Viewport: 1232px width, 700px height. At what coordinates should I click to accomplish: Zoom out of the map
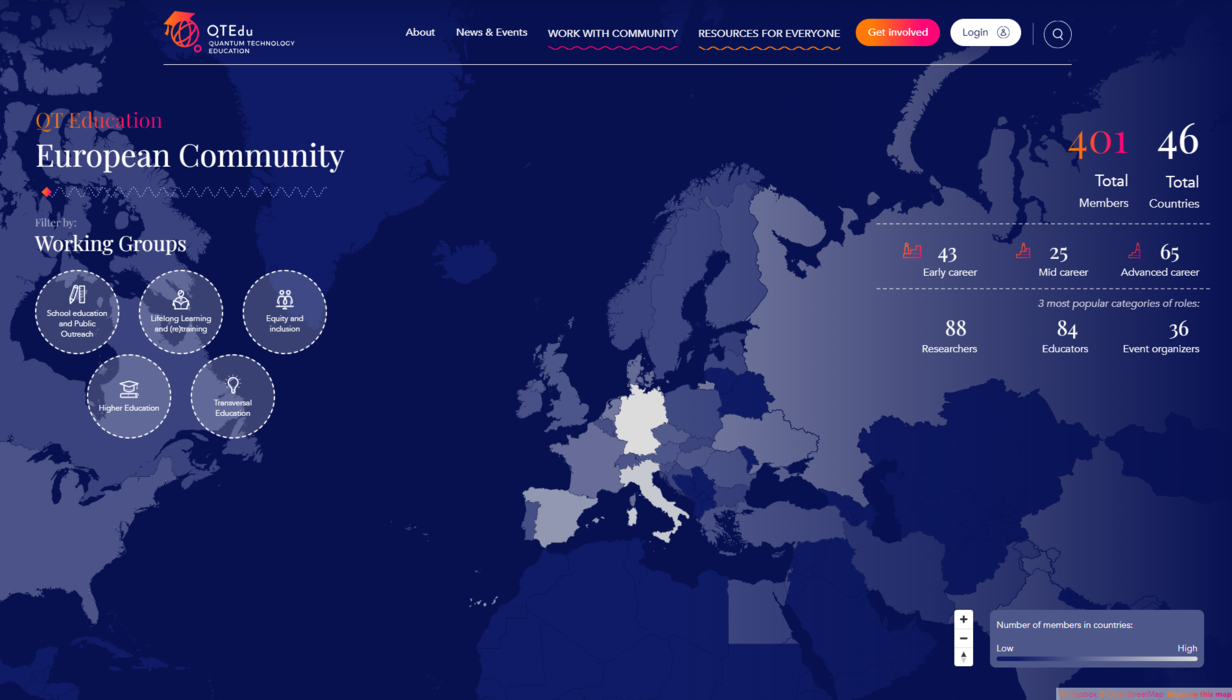(963, 638)
